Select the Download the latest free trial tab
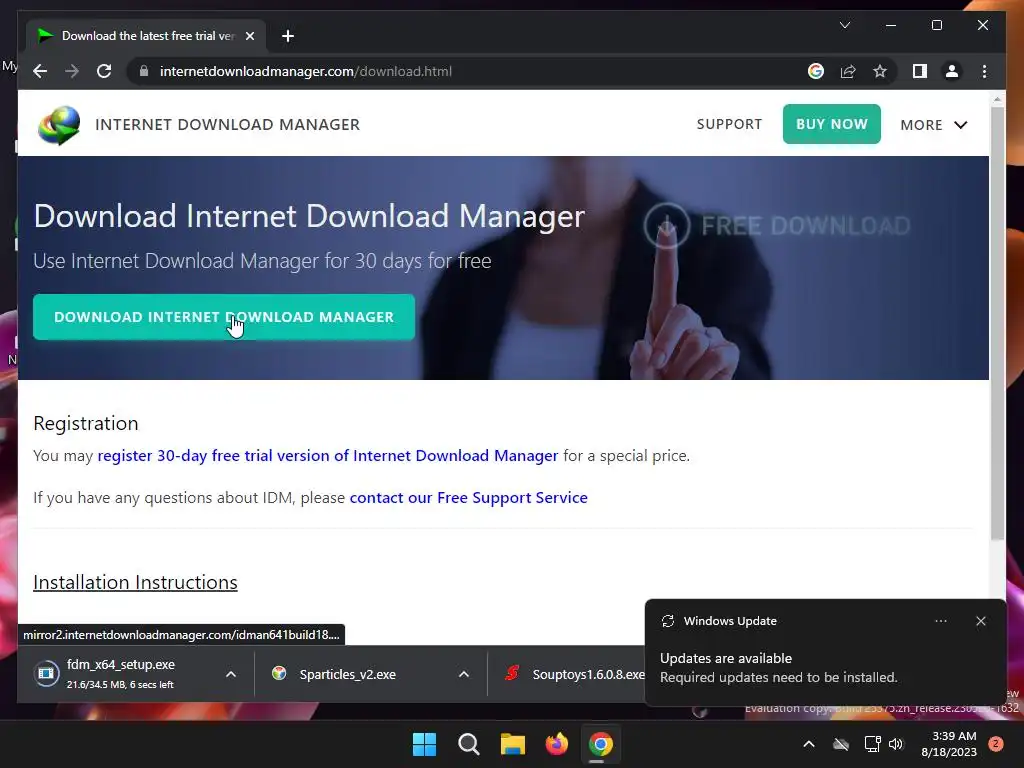Viewport: 1024px width, 768px height. (146, 36)
